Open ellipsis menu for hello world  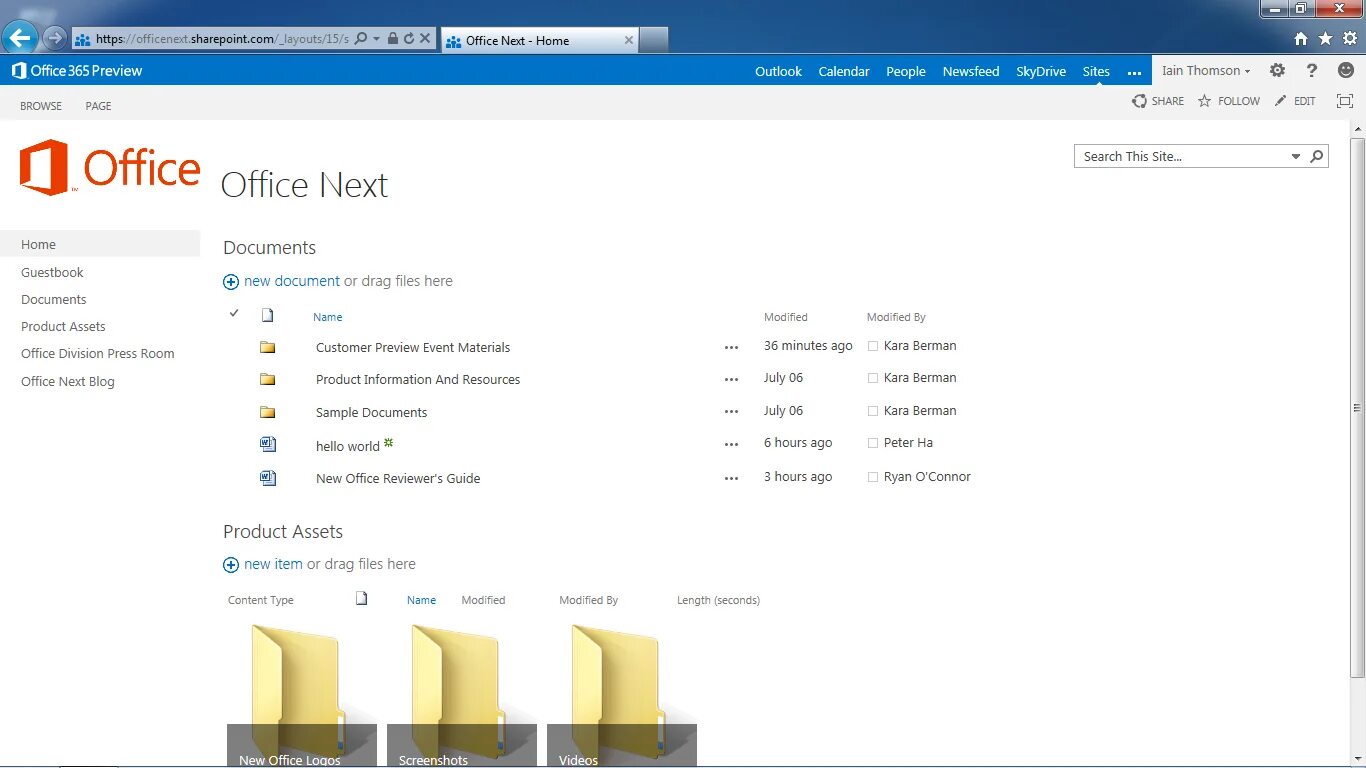[x=731, y=445]
